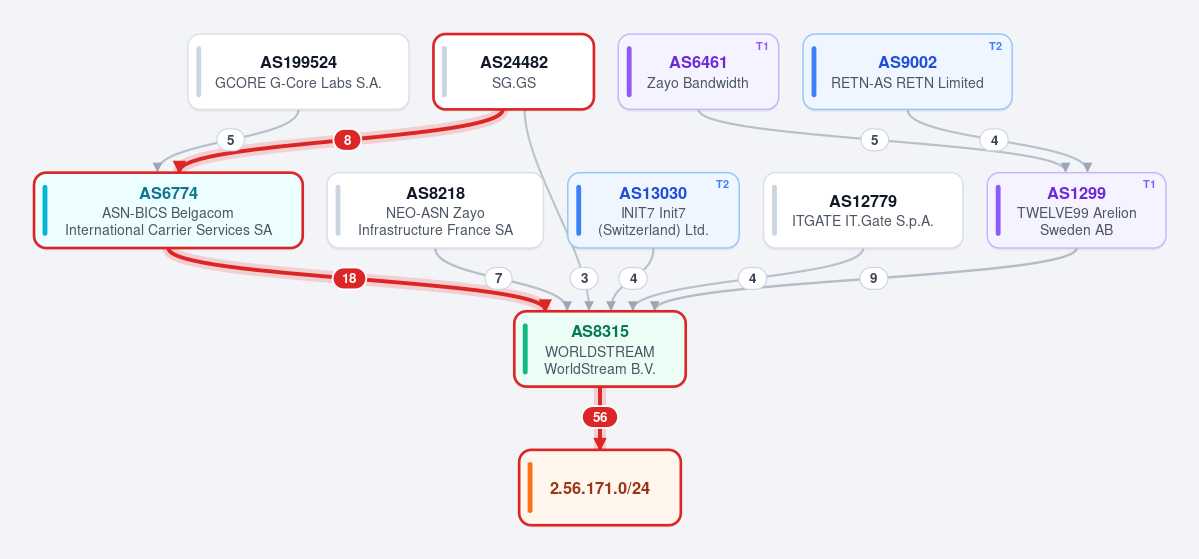Image resolution: width=1199 pixels, height=559 pixels.
Task: Open AS12779 ITGATE node
Action: click(x=863, y=210)
